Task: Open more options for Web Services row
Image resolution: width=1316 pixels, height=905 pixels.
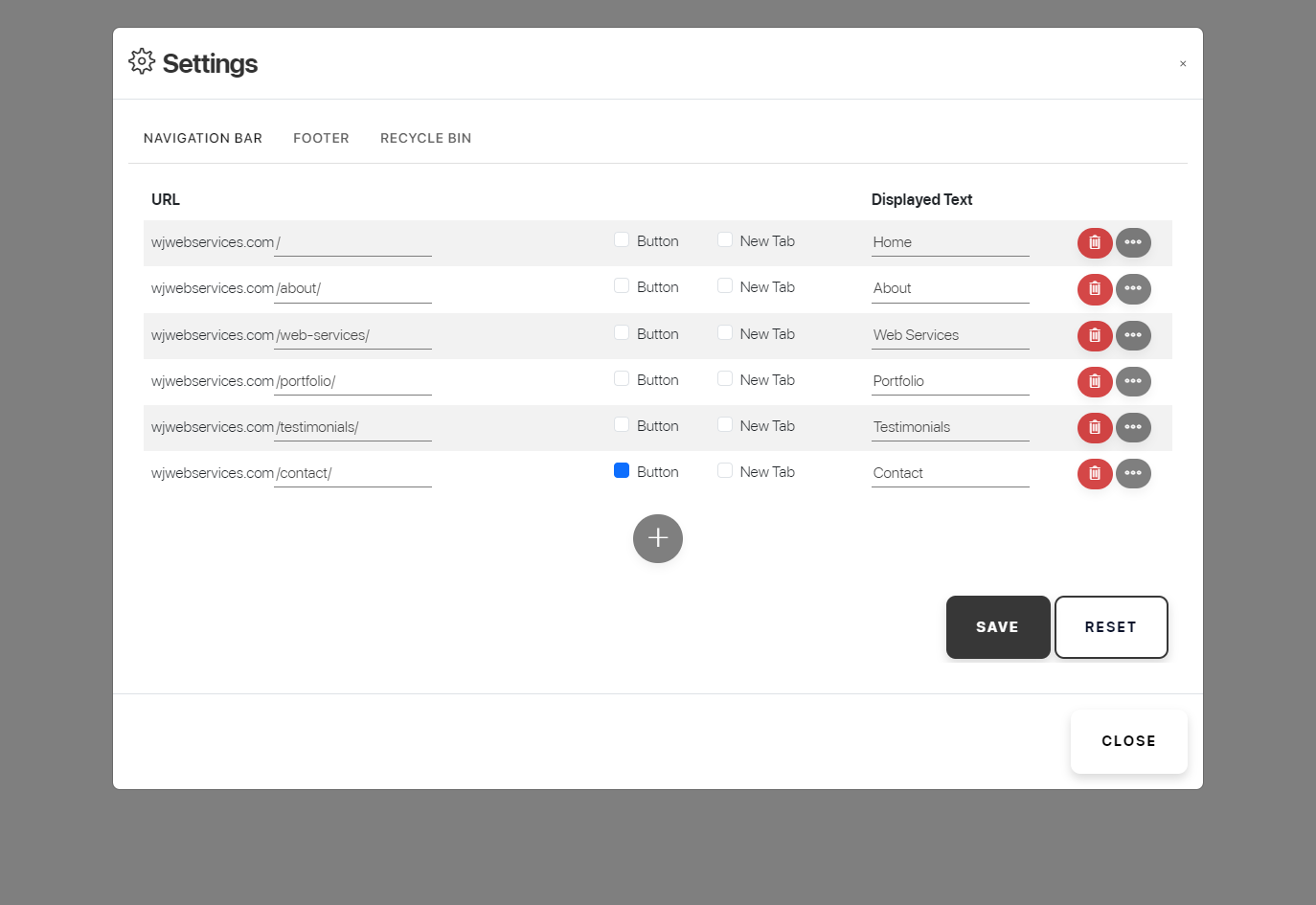Action: pyautogui.click(x=1133, y=336)
